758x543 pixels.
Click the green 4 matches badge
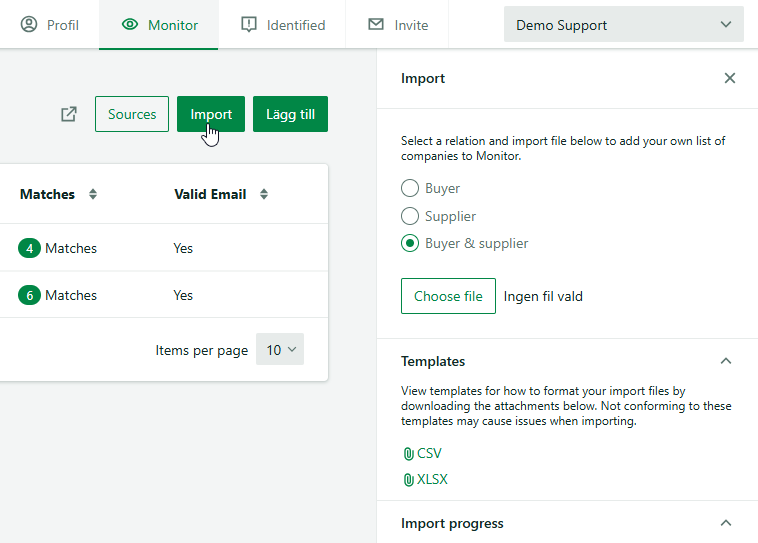click(29, 249)
